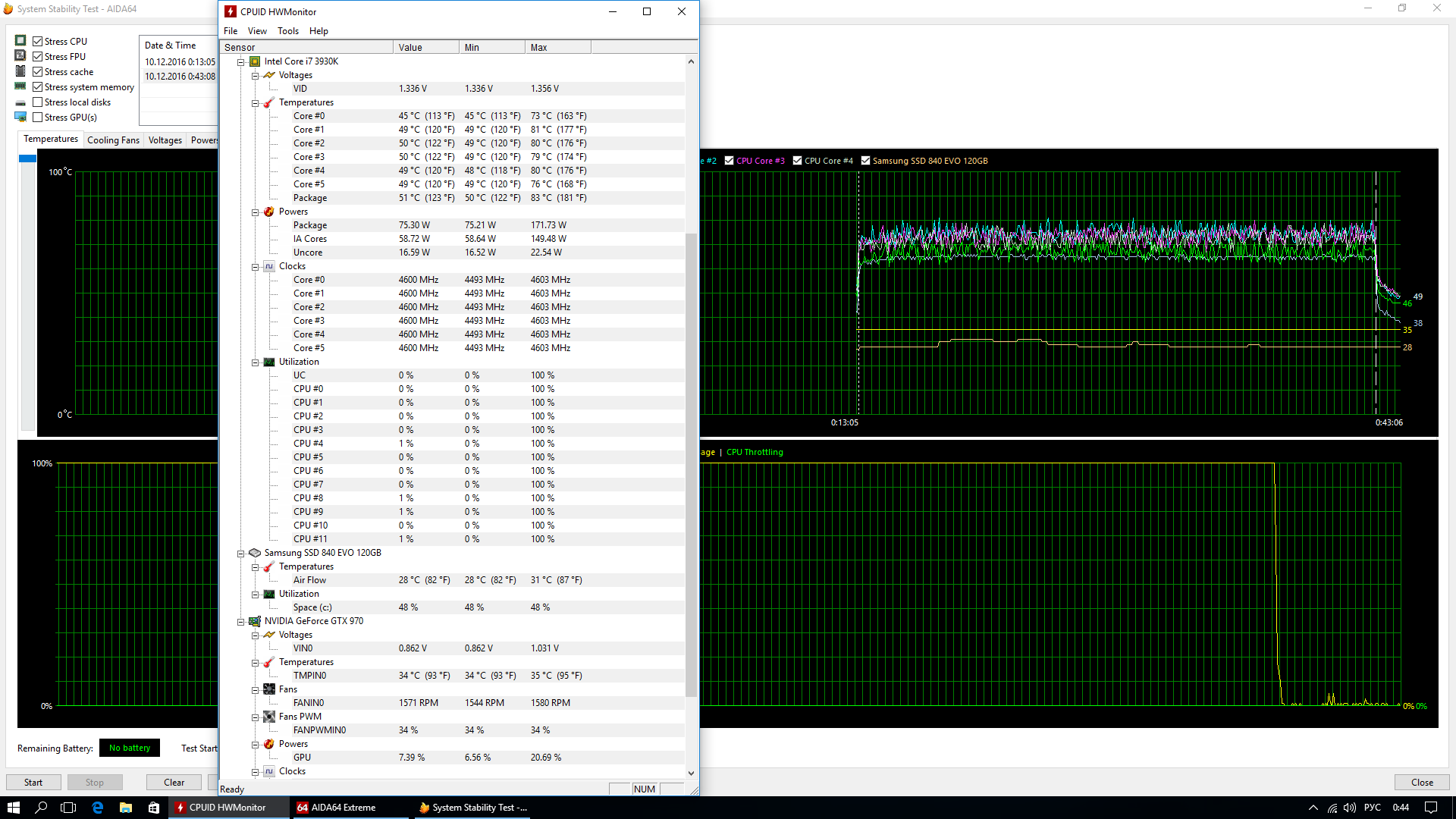Open Edge browser from the taskbar

[x=98, y=808]
